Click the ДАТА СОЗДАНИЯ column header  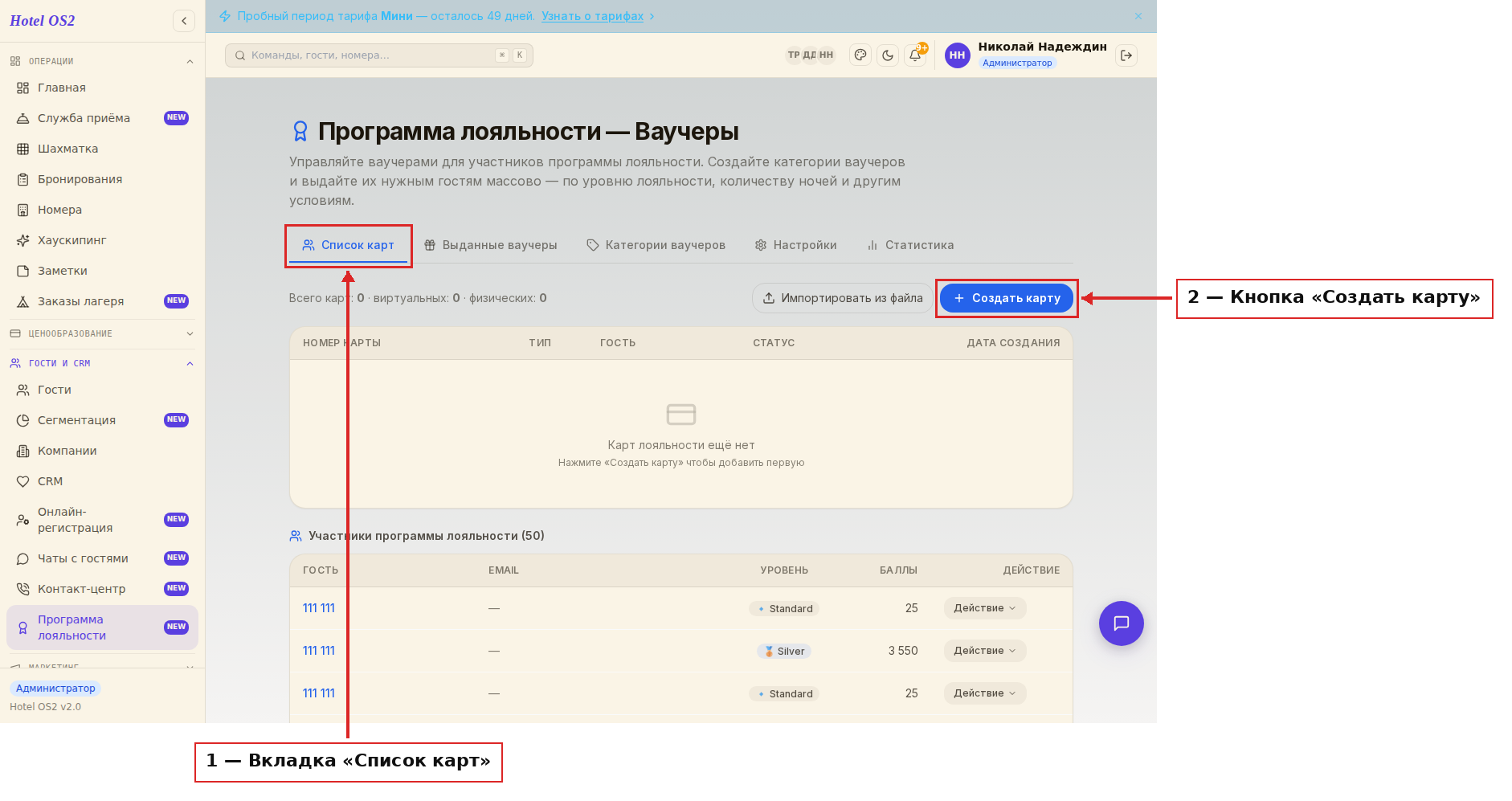click(x=1013, y=343)
